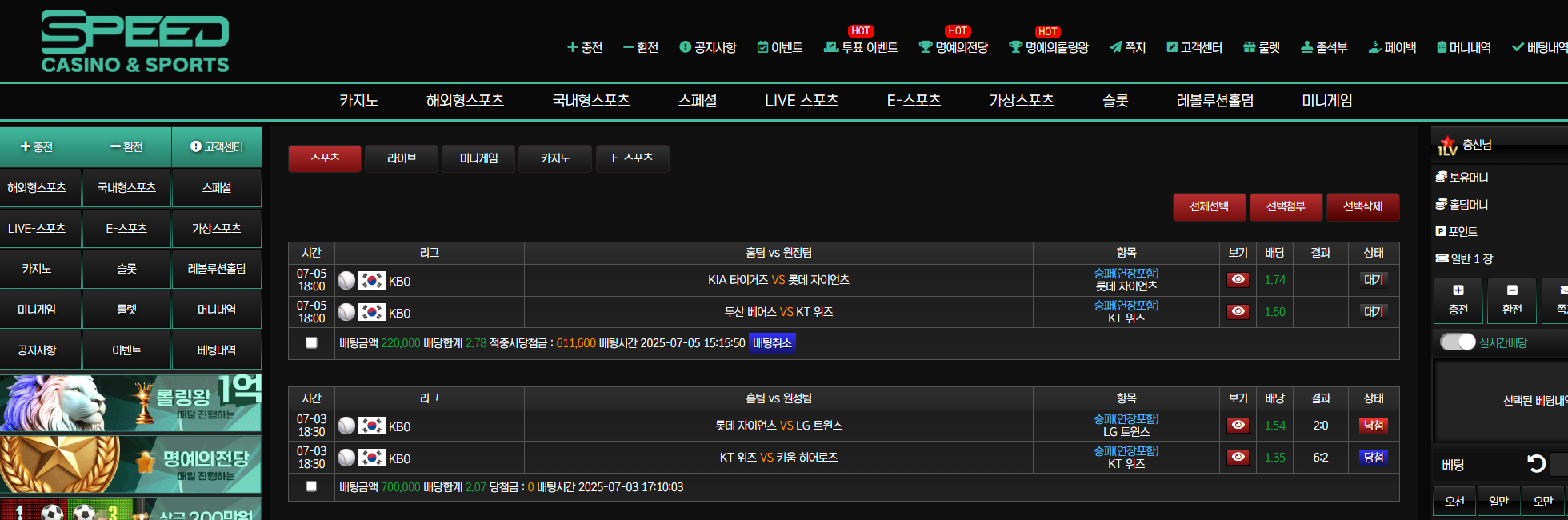
Task: Click sidebar 가상스포츠 button
Action: [217, 229]
